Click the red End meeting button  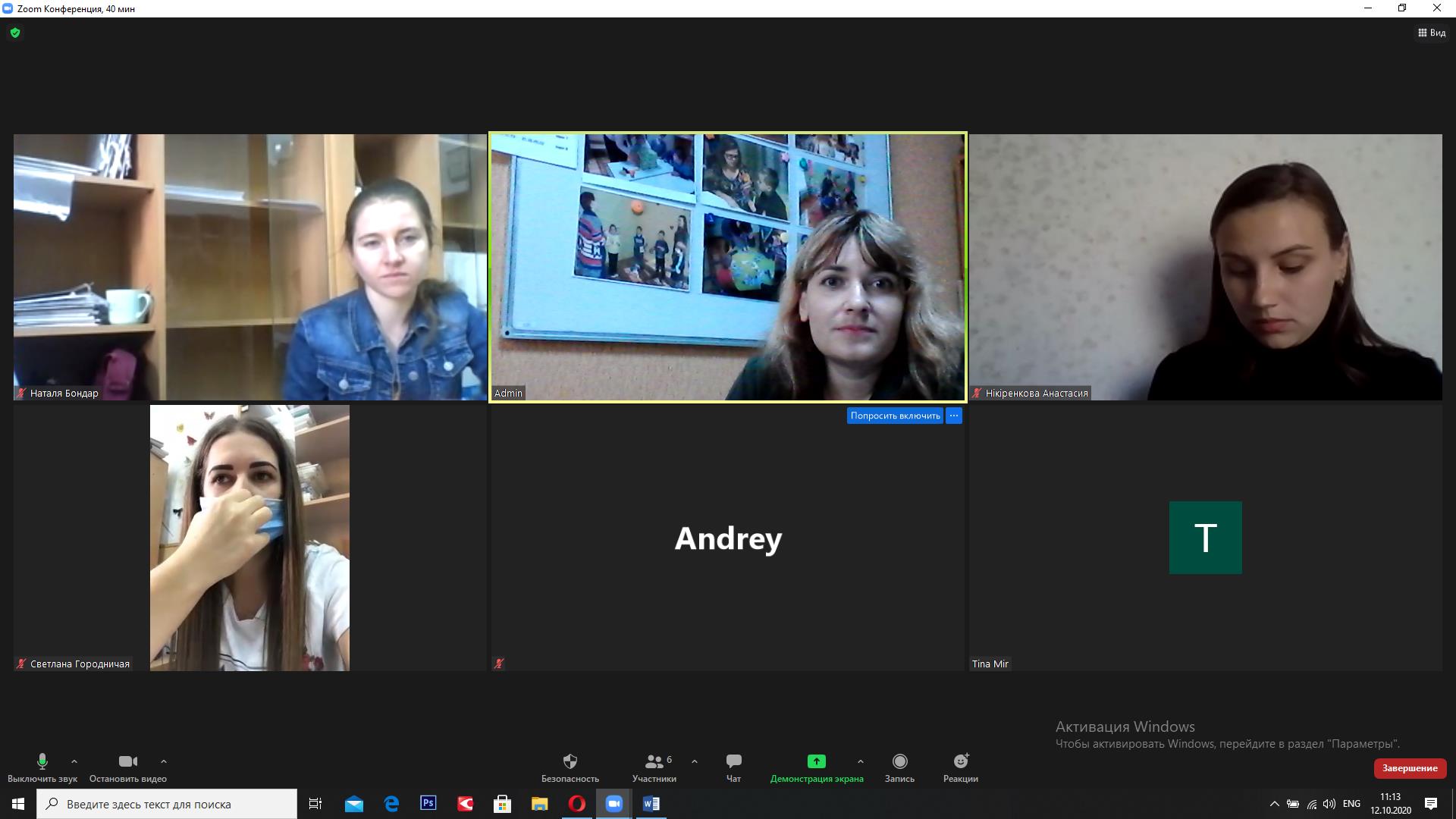coord(1410,768)
